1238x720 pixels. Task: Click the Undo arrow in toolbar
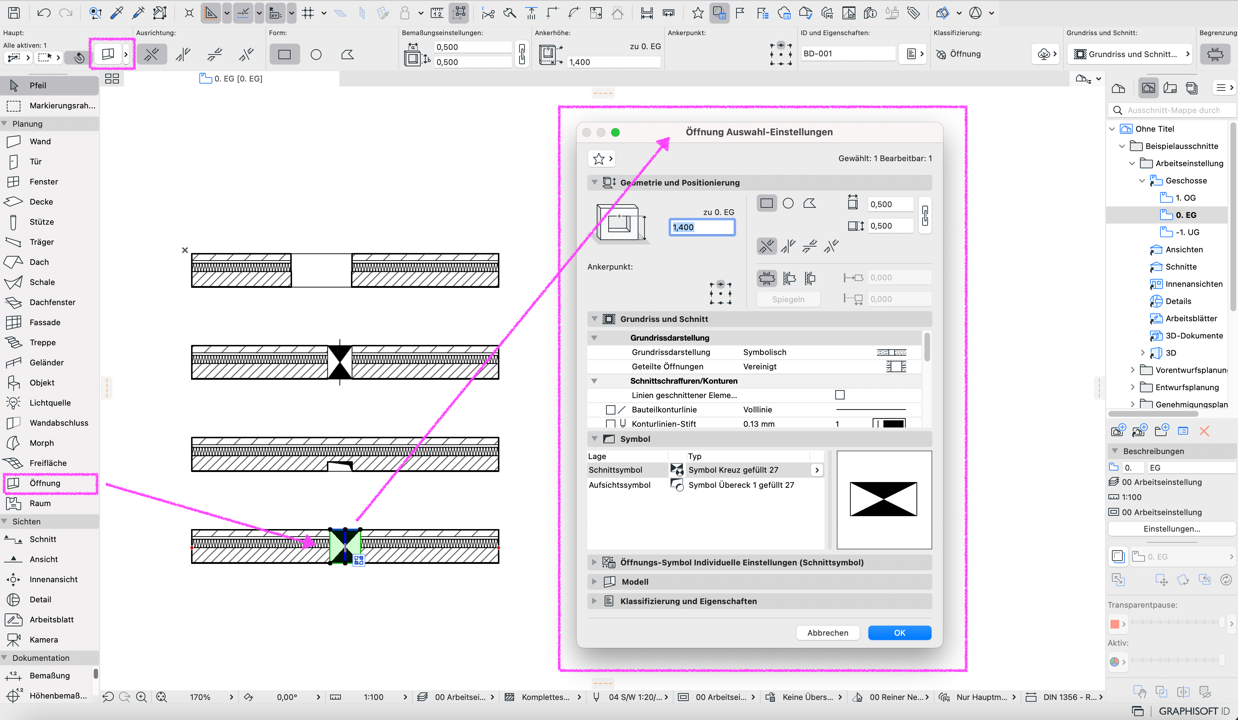point(44,13)
